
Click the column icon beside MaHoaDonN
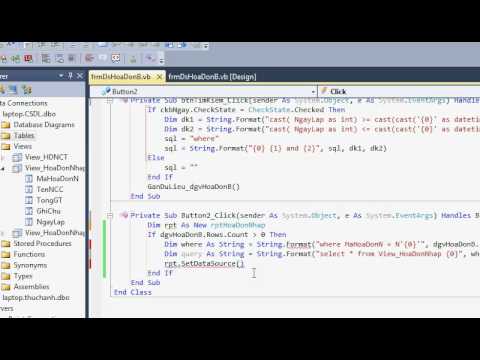(x=29, y=179)
